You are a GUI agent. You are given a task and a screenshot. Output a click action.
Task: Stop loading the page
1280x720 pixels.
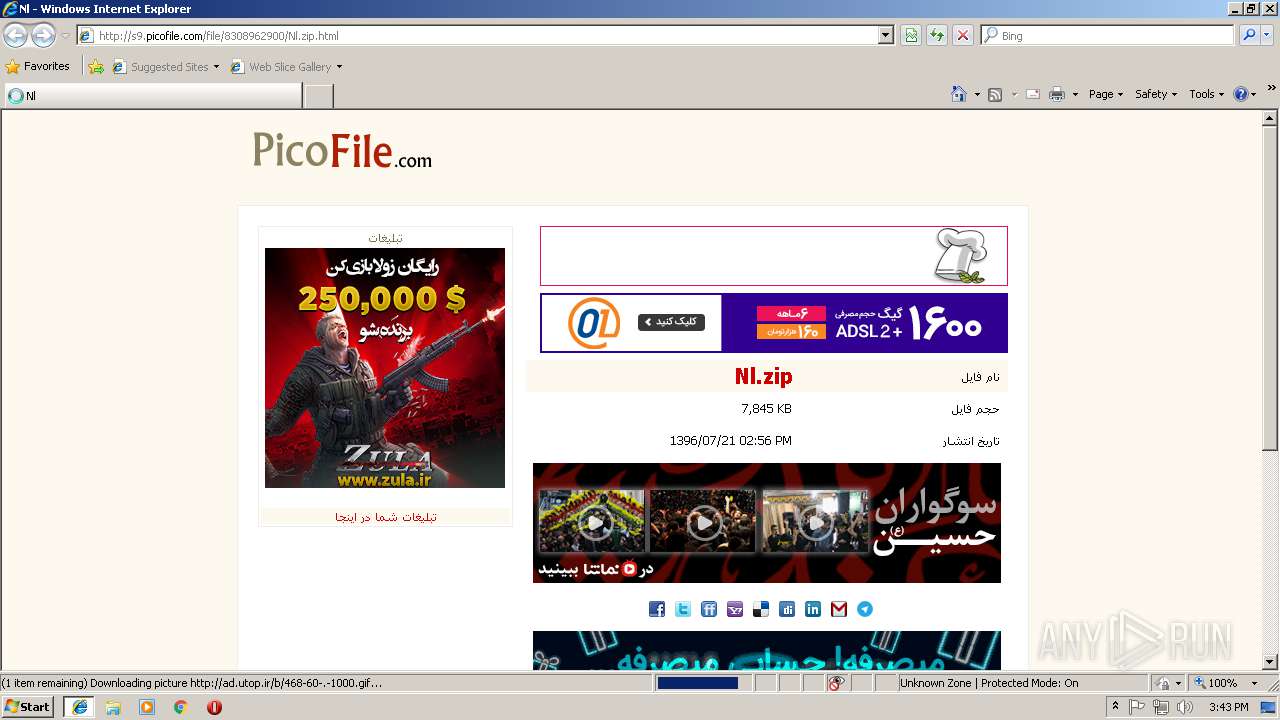coord(963,35)
